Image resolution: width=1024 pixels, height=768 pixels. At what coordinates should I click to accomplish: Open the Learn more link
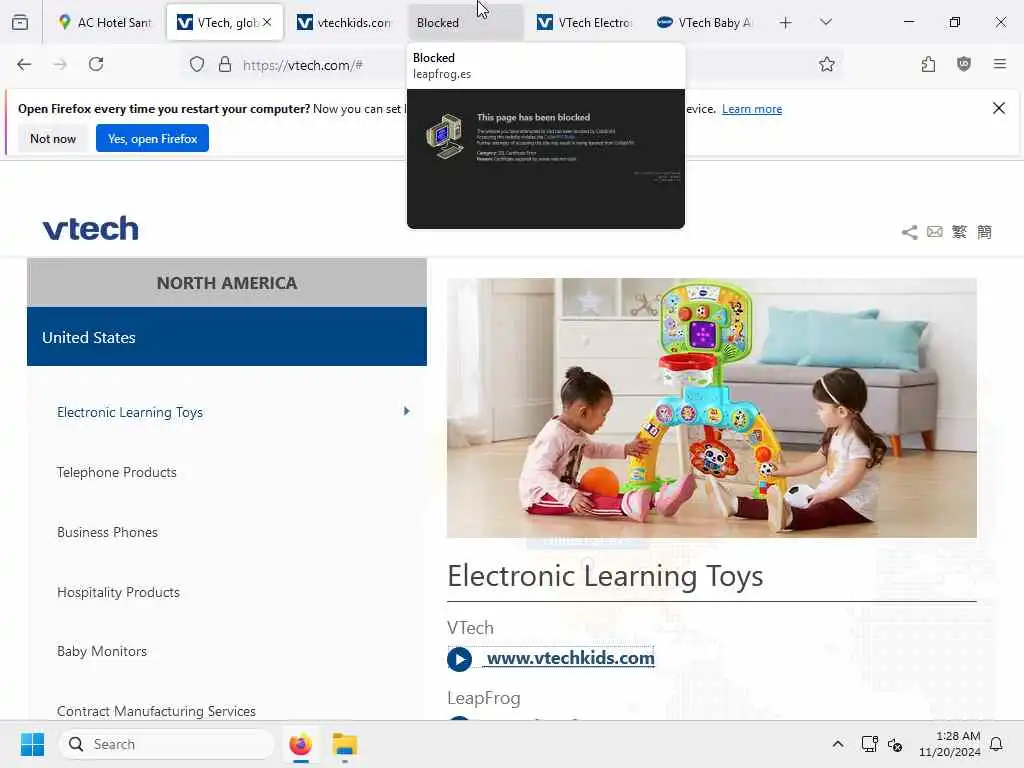[752, 109]
